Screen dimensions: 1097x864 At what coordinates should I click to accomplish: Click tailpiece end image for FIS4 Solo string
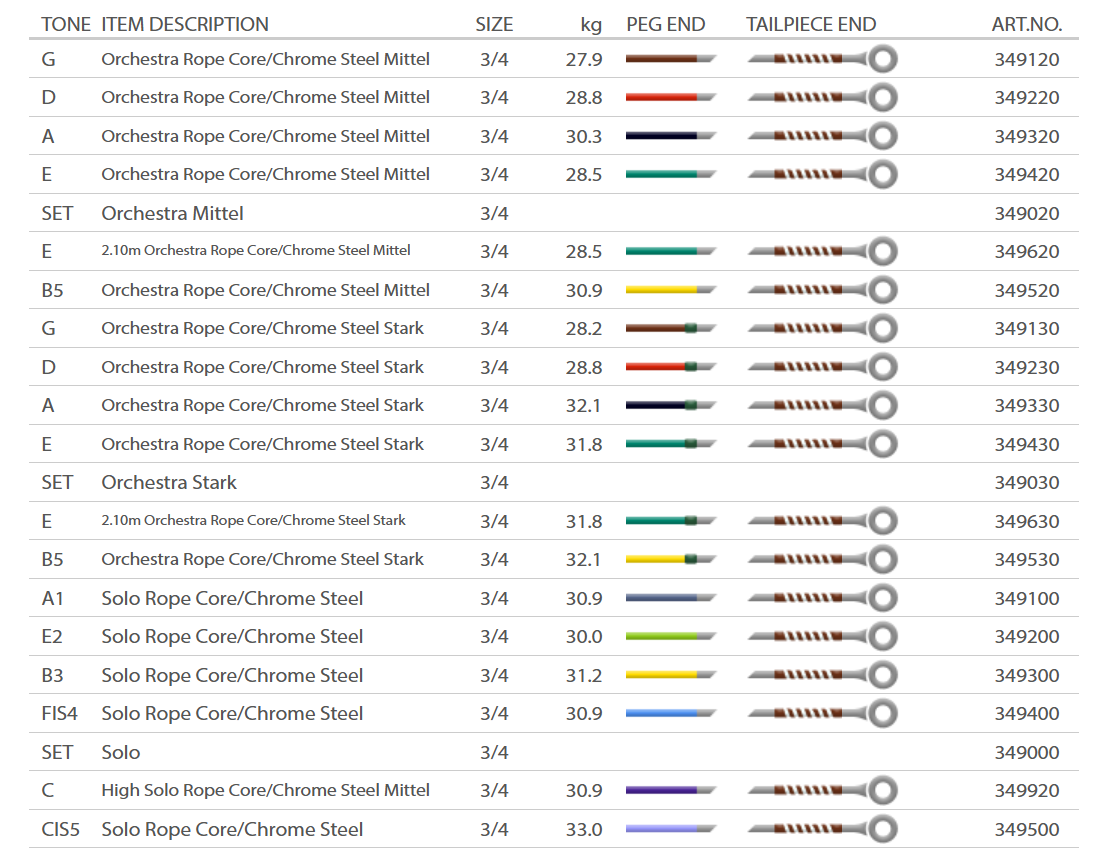point(822,714)
